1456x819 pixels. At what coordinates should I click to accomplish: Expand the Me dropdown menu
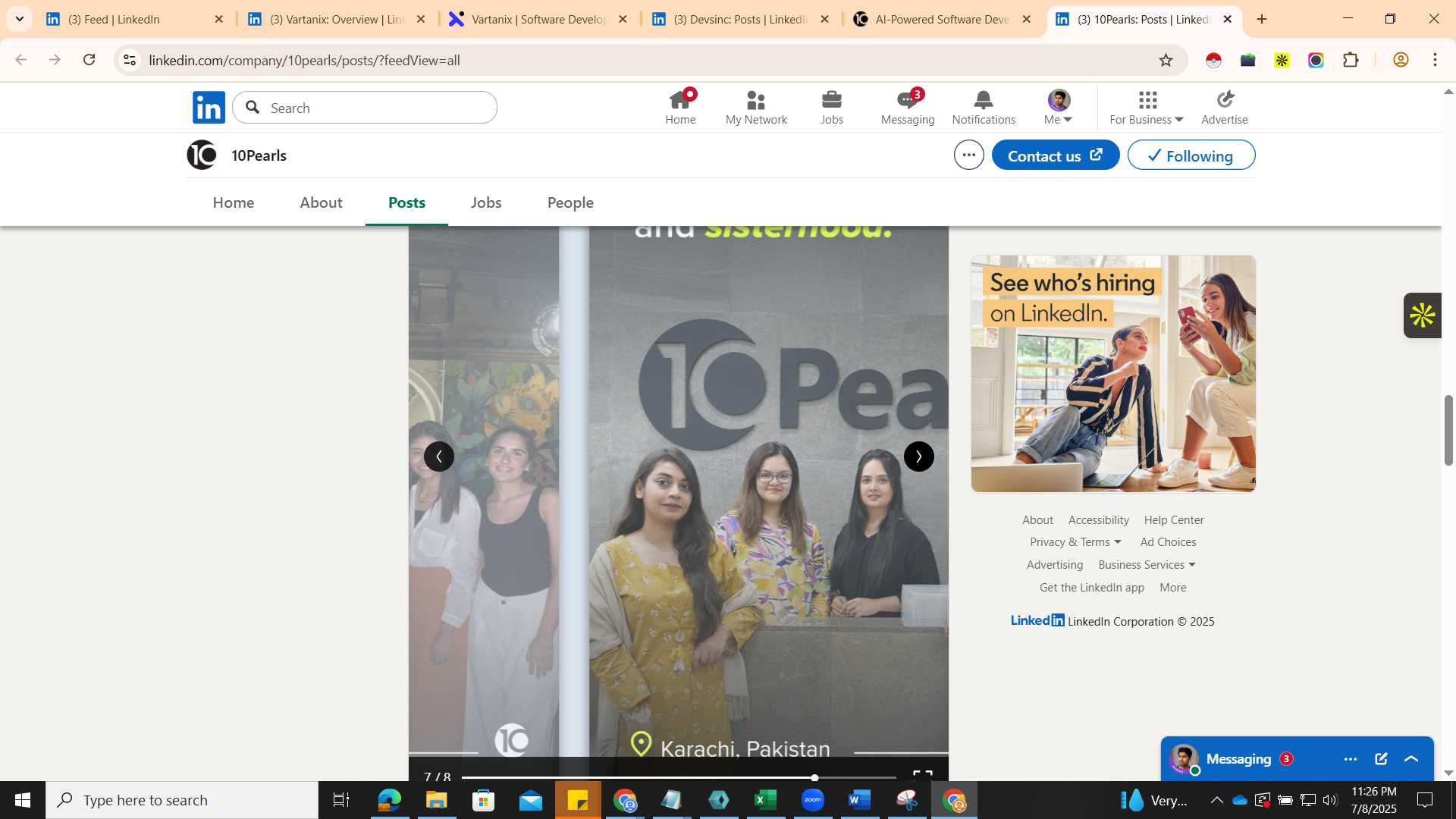coord(1059,107)
